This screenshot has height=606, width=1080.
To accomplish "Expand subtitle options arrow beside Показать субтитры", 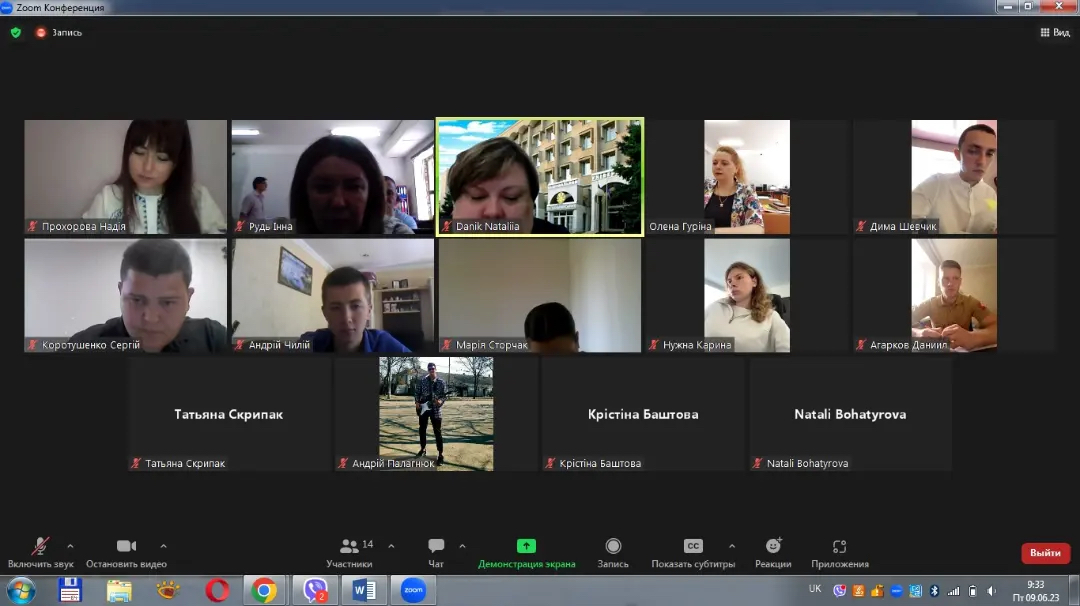I will point(732,546).
